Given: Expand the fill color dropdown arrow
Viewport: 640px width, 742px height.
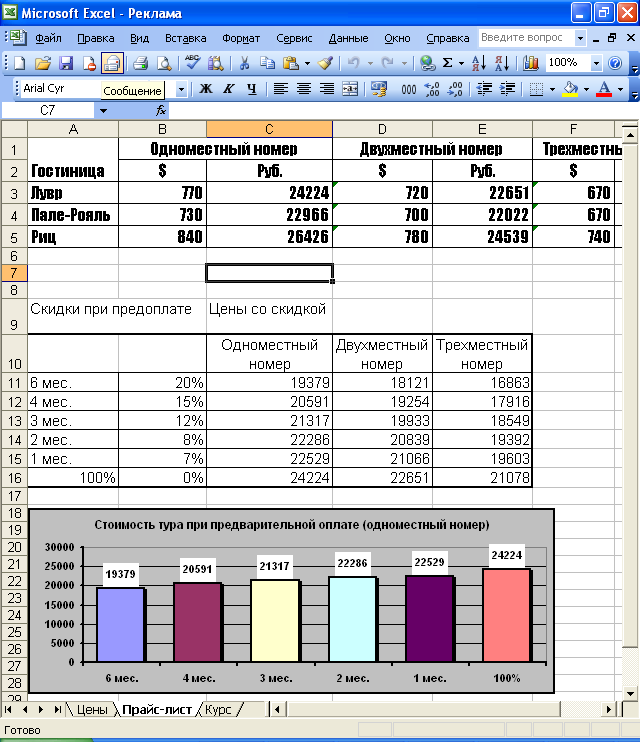Looking at the screenshot, I should [586, 88].
